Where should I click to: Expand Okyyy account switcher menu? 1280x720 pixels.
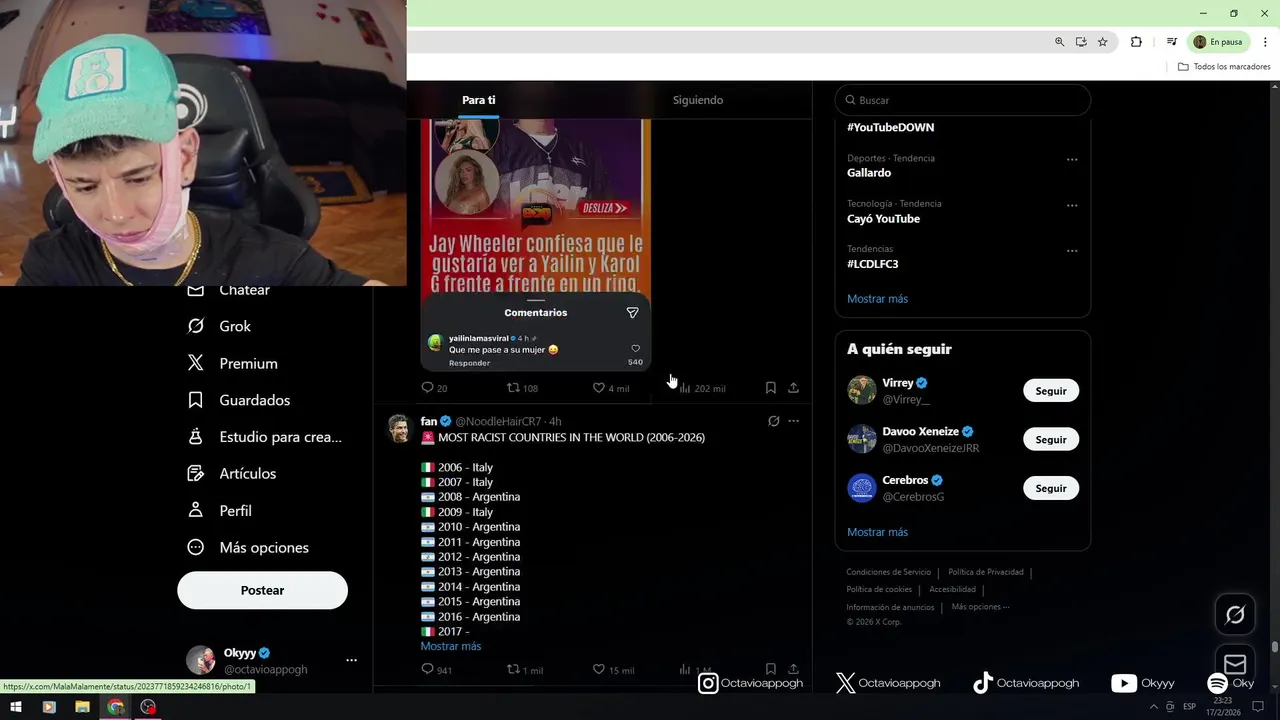point(351,660)
